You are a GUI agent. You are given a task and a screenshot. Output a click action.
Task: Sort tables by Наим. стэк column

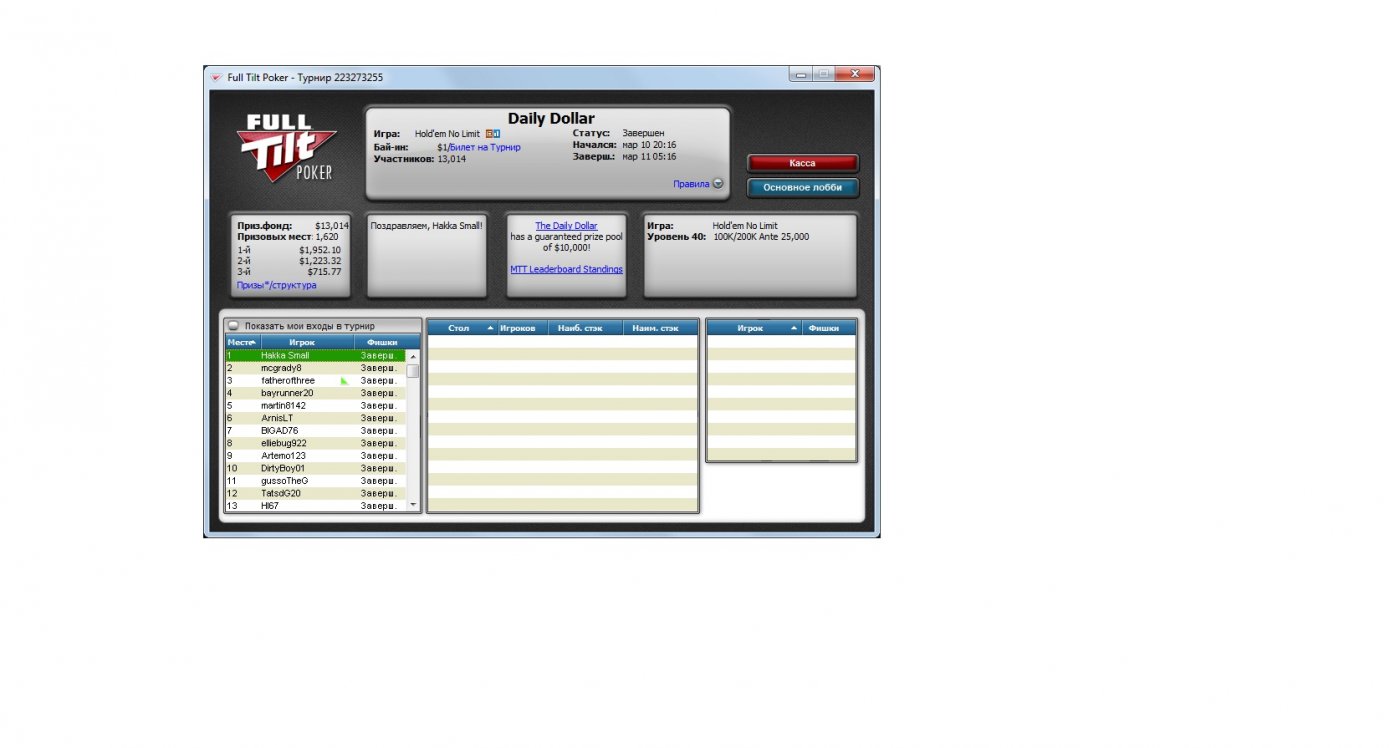point(660,328)
